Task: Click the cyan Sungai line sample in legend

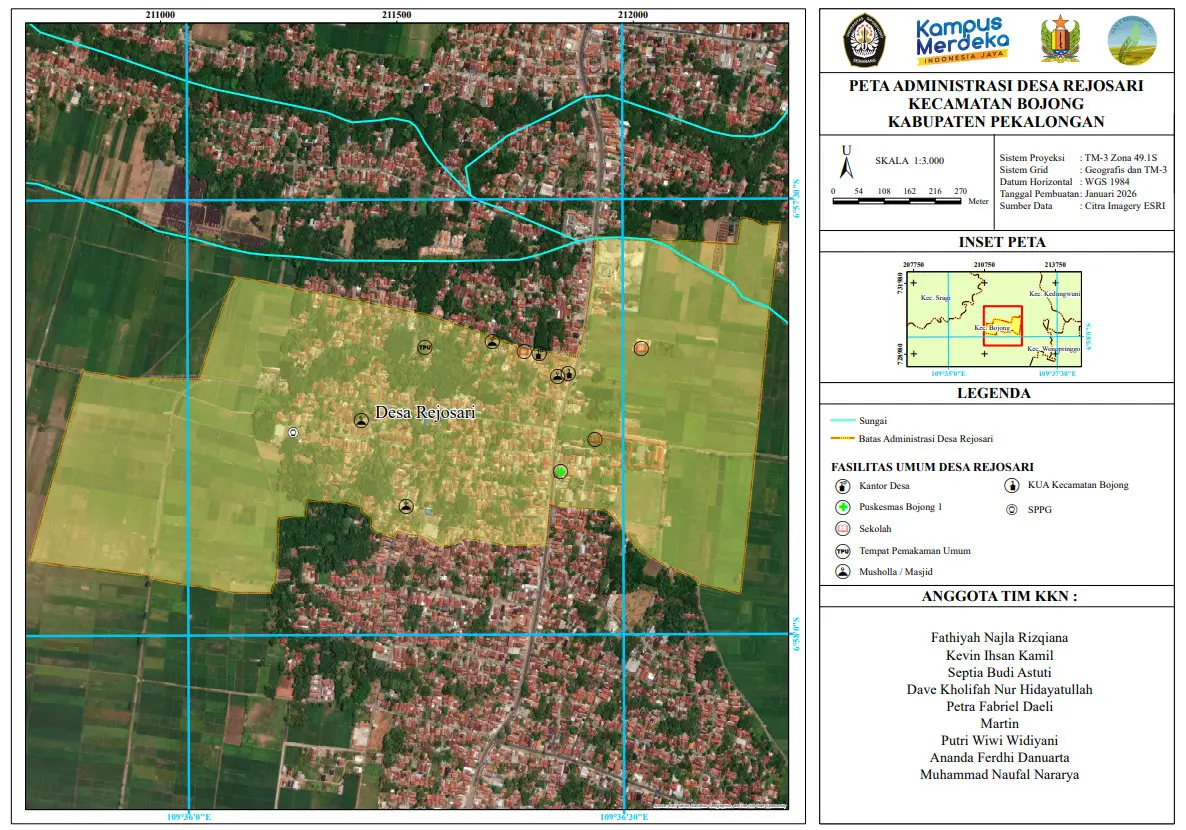Action: (x=843, y=421)
